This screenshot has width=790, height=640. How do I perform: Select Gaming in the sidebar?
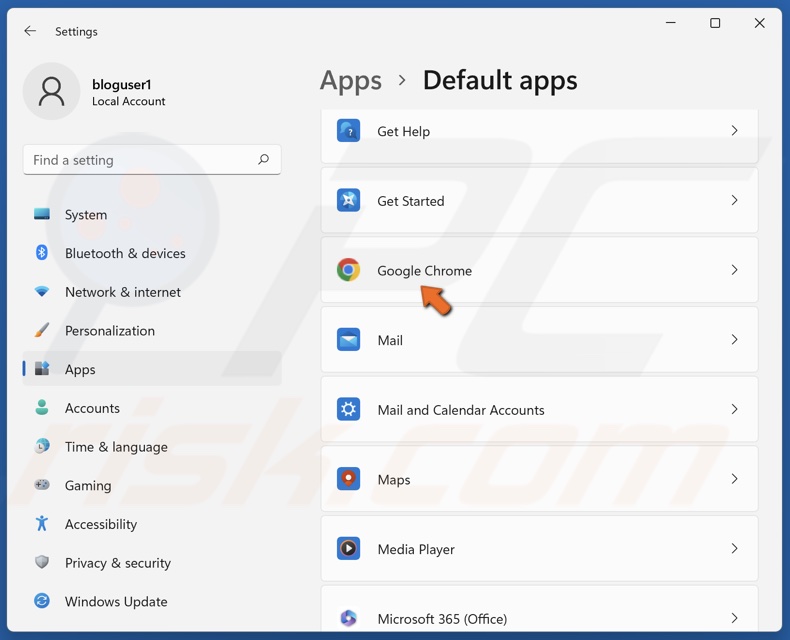click(152, 485)
